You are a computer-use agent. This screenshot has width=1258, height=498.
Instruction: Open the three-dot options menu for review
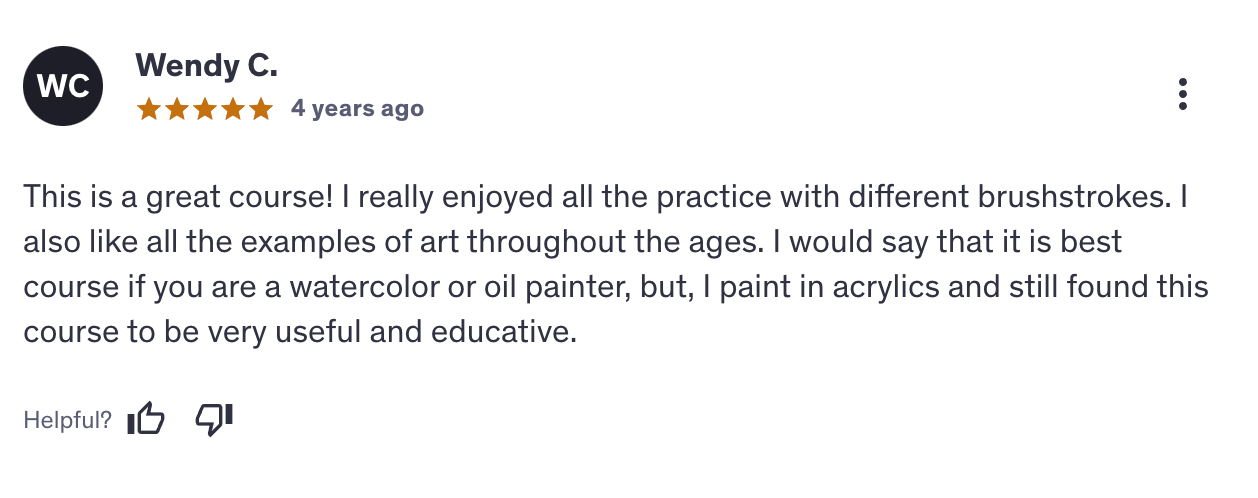pyautogui.click(x=1183, y=93)
